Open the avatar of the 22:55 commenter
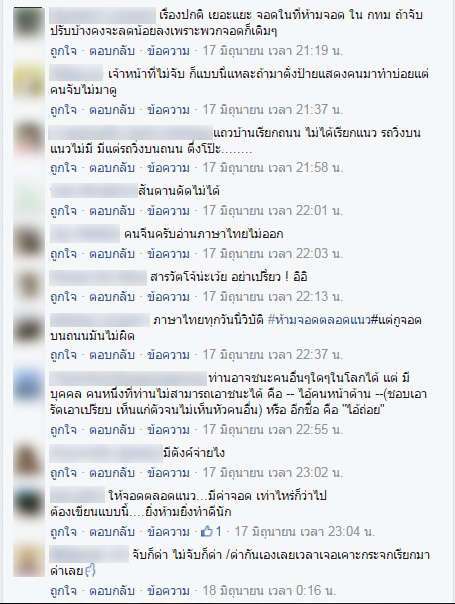 pos(29,387)
